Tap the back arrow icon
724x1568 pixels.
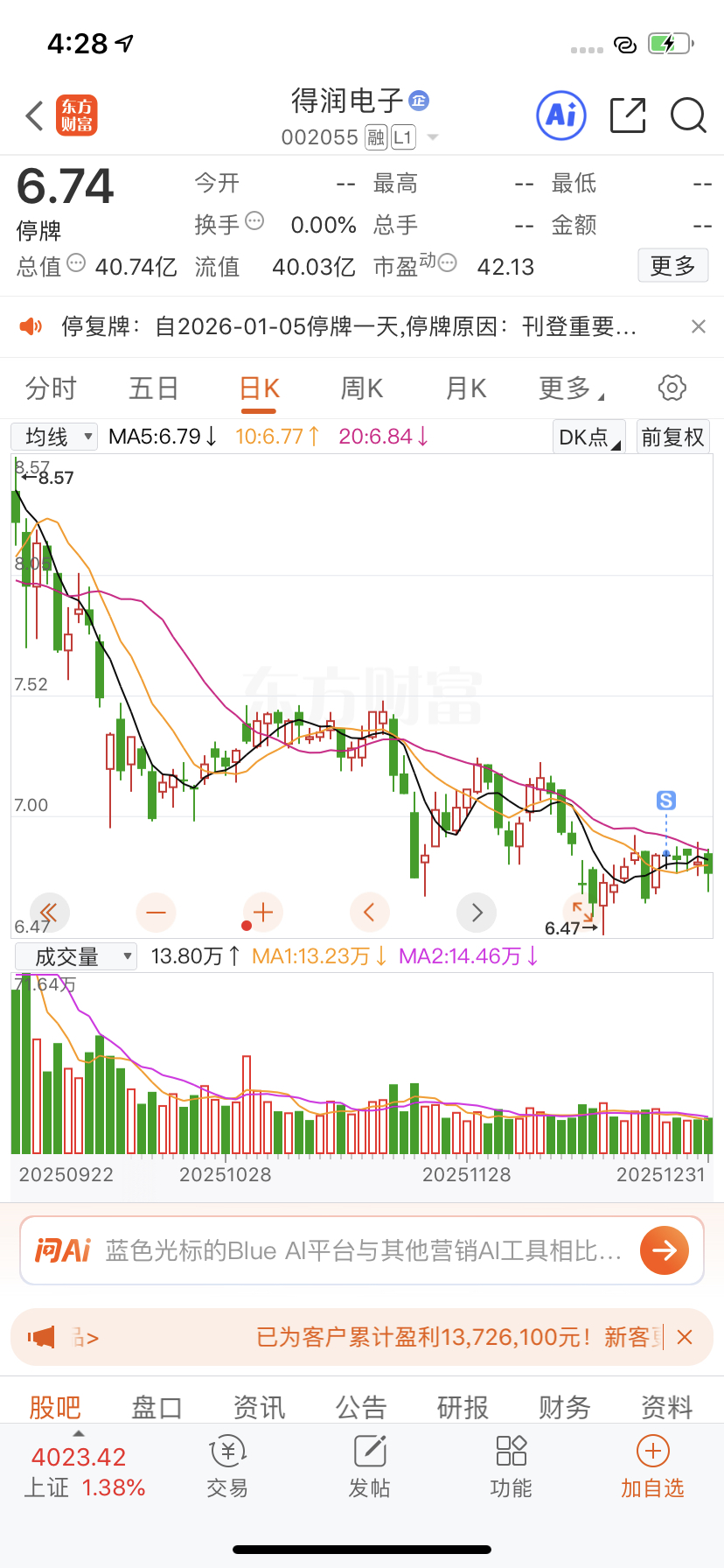[35, 115]
